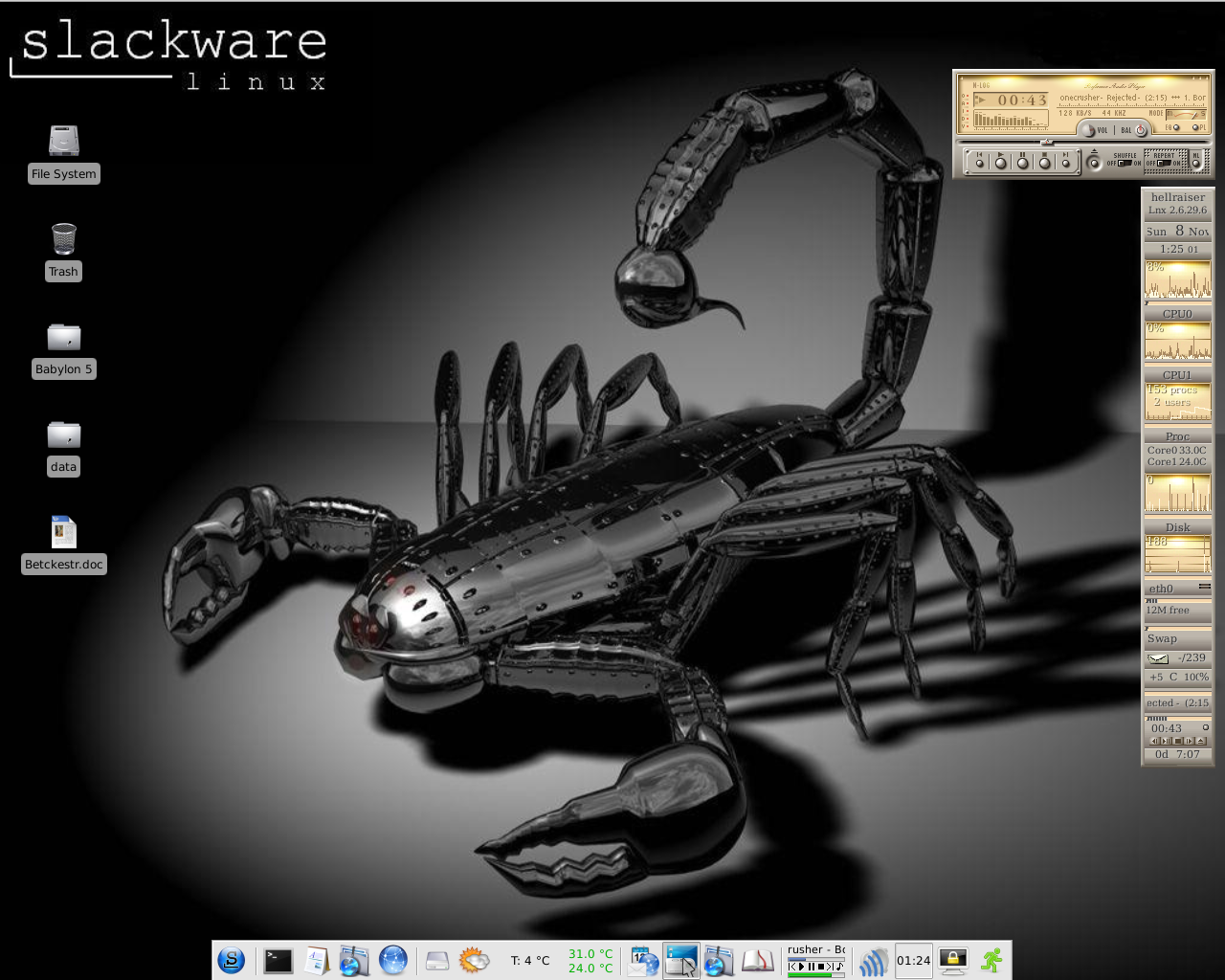Viewport: 1225px width, 980px height.
Task: Click the VOL volume knob
Action: [x=1088, y=130]
